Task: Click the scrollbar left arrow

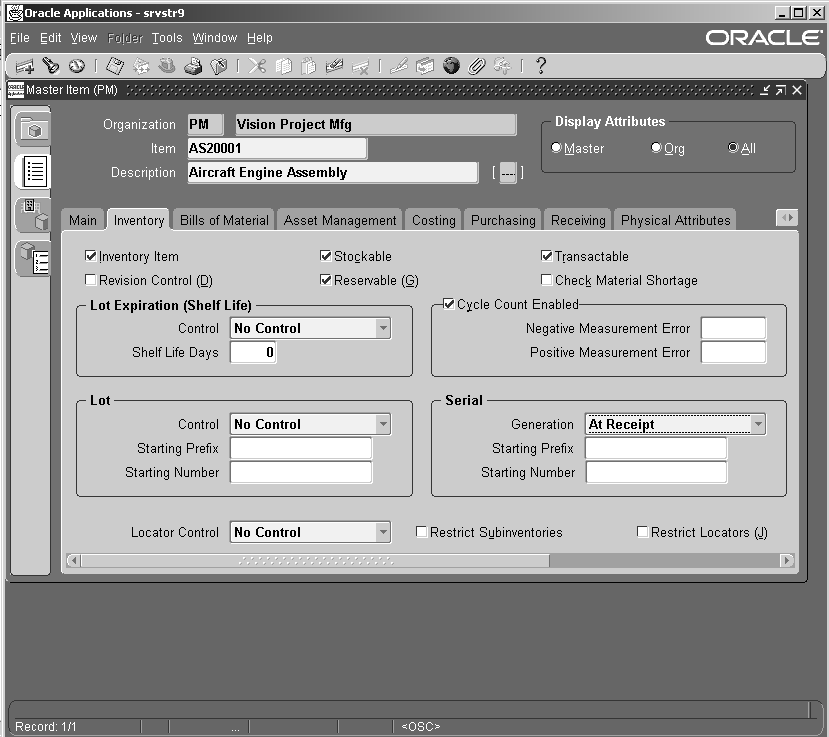Action: [74, 560]
